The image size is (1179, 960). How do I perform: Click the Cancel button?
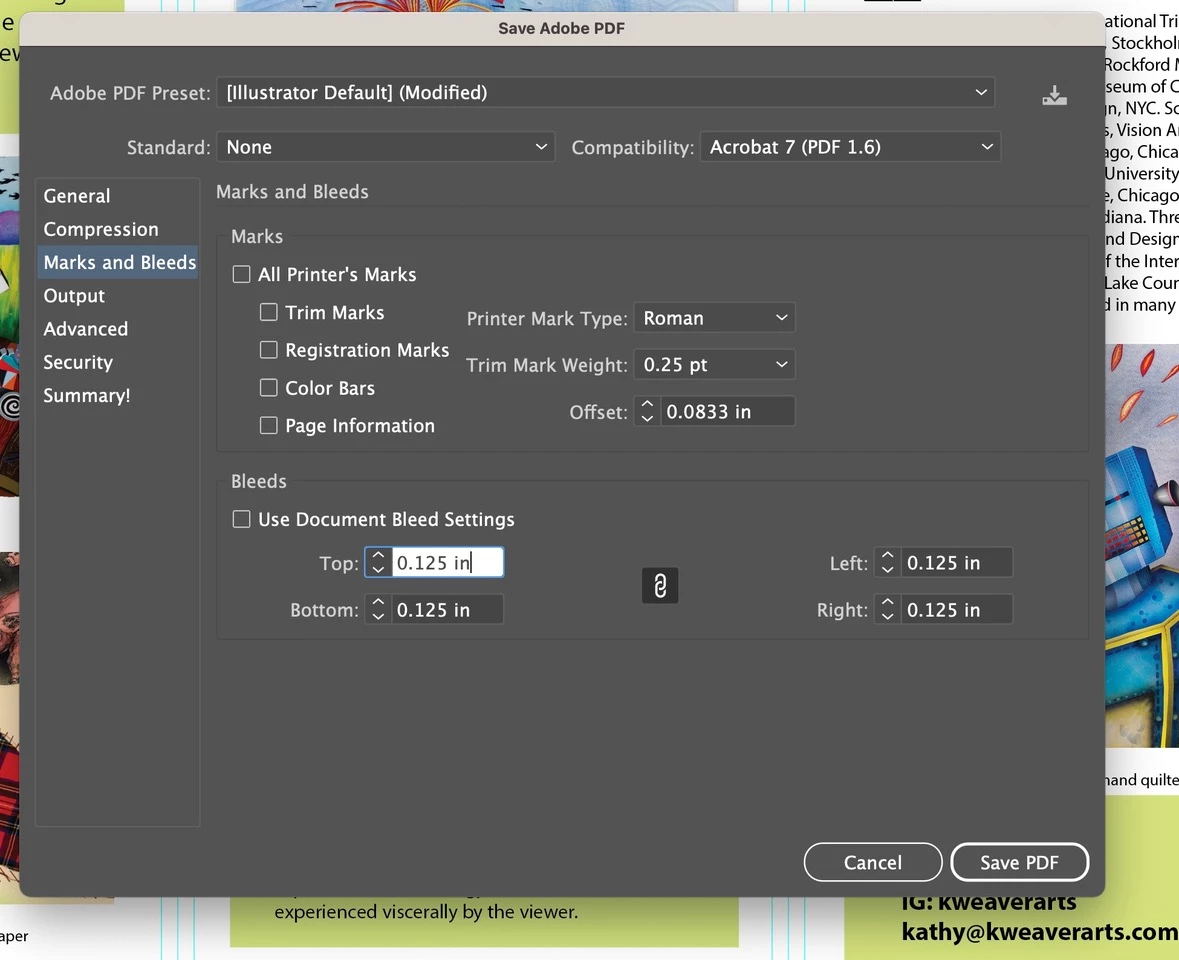click(x=872, y=862)
